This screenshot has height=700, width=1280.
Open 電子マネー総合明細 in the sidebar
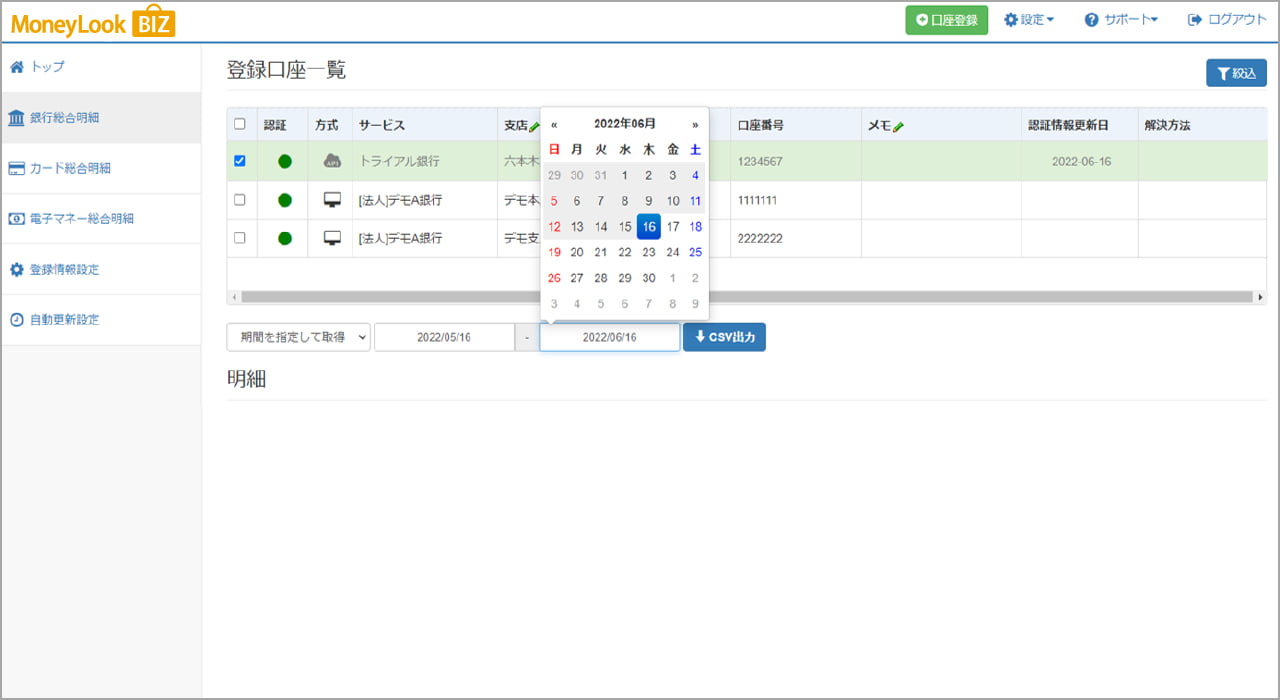pos(100,218)
